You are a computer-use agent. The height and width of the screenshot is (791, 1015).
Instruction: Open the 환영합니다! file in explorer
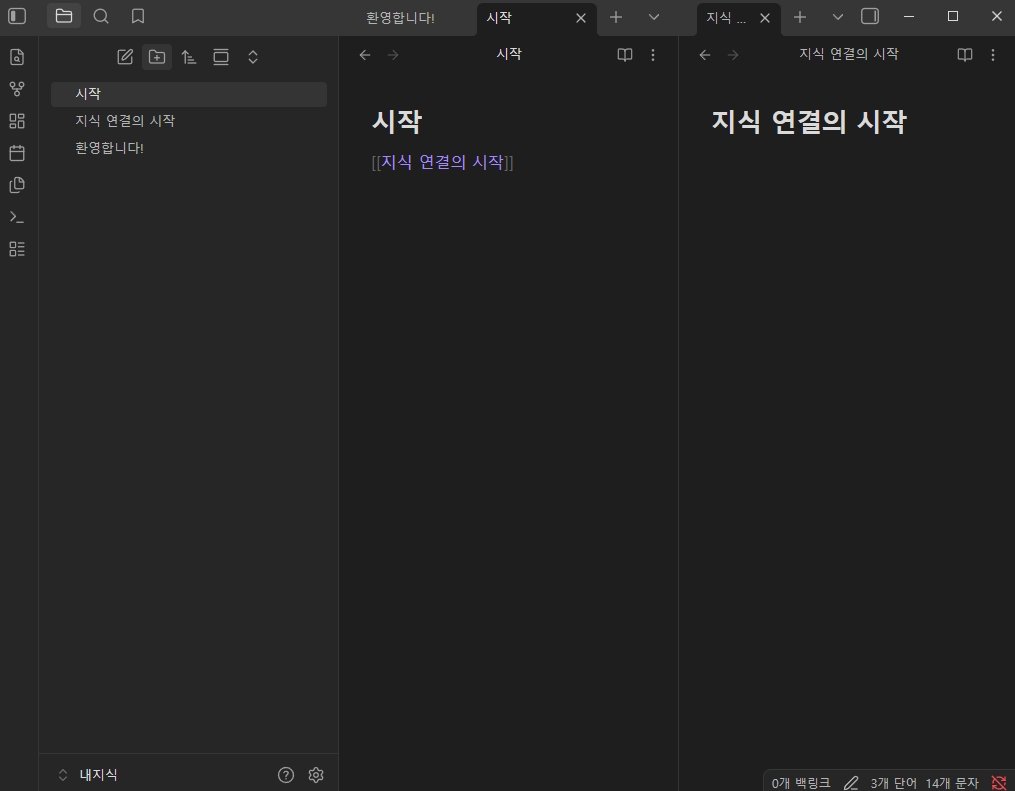(x=189, y=148)
